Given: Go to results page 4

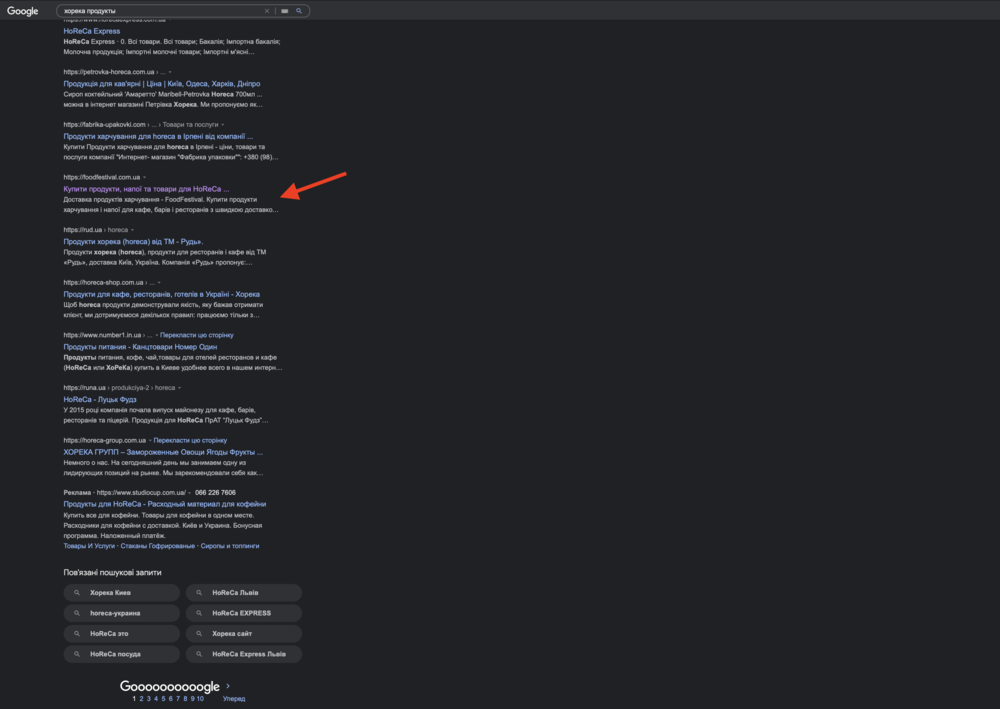Looking at the screenshot, I should click(156, 699).
